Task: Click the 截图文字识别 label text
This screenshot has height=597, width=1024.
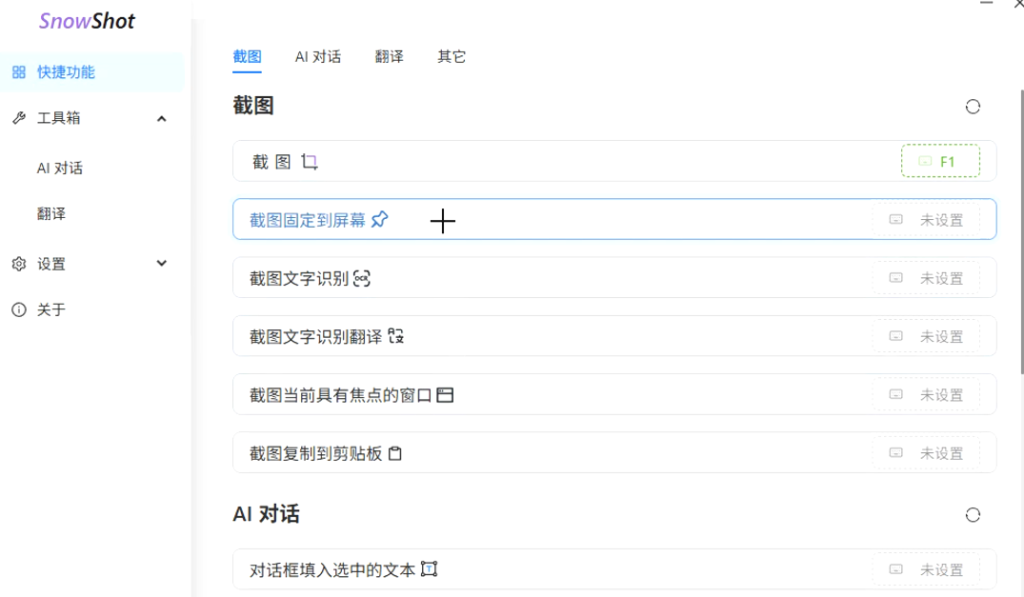Action: pyautogui.click(x=299, y=279)
